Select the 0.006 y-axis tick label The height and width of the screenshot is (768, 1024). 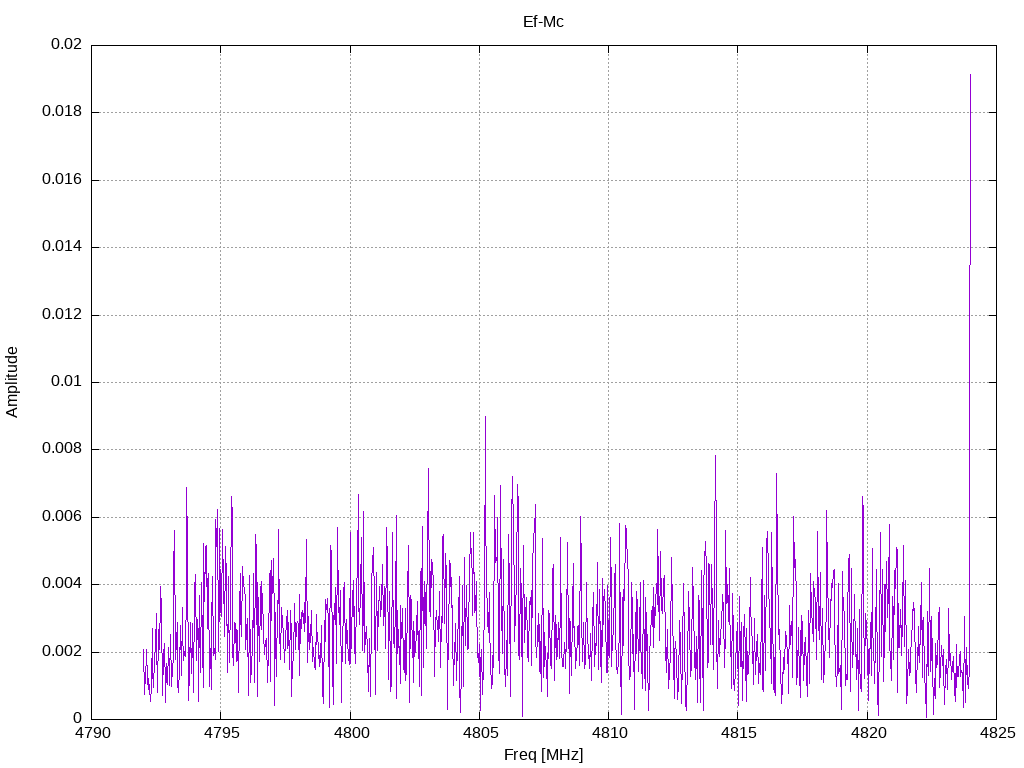[61, 517]
